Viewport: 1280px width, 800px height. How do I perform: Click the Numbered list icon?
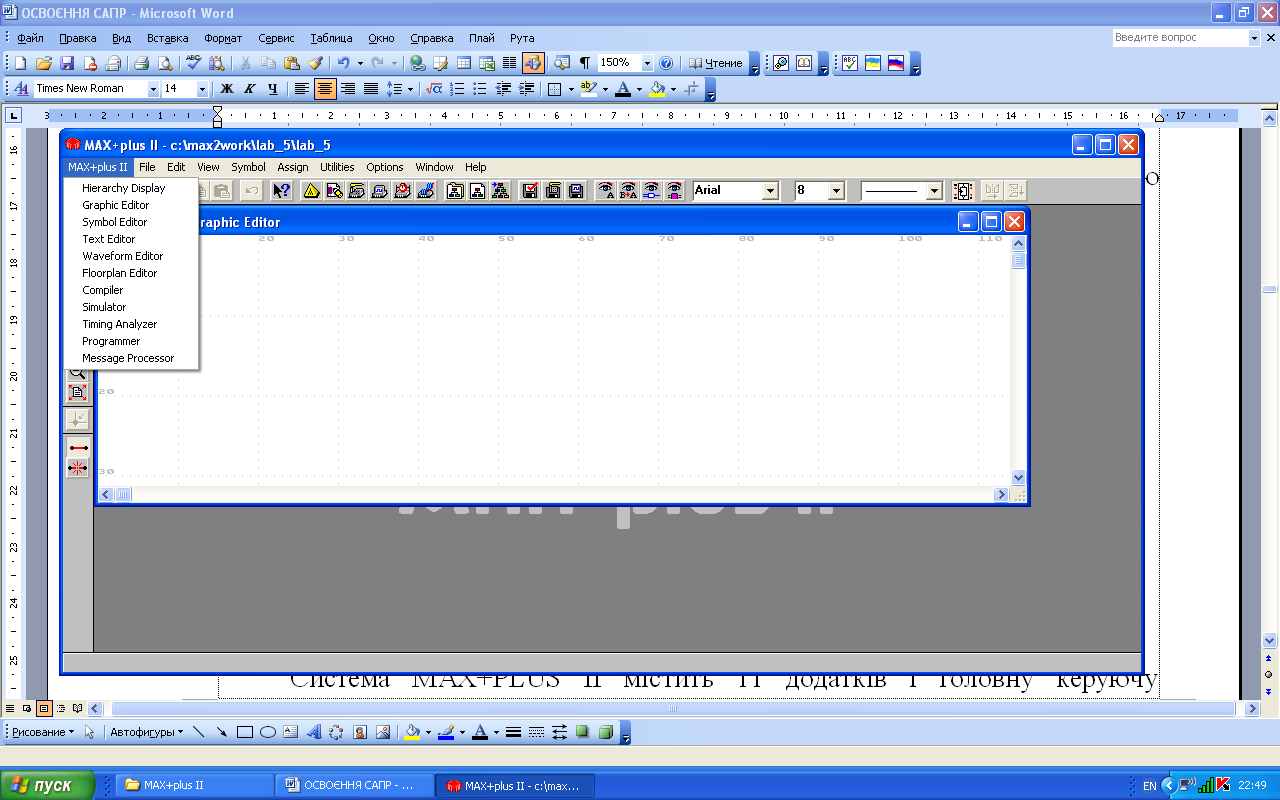(x=458, y=89)
